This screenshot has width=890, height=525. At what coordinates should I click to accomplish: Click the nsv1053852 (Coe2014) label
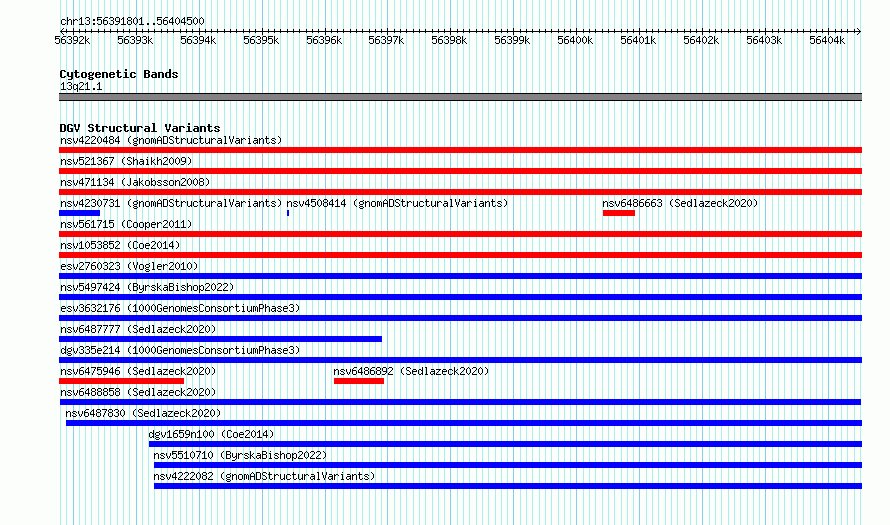point(120,245)
